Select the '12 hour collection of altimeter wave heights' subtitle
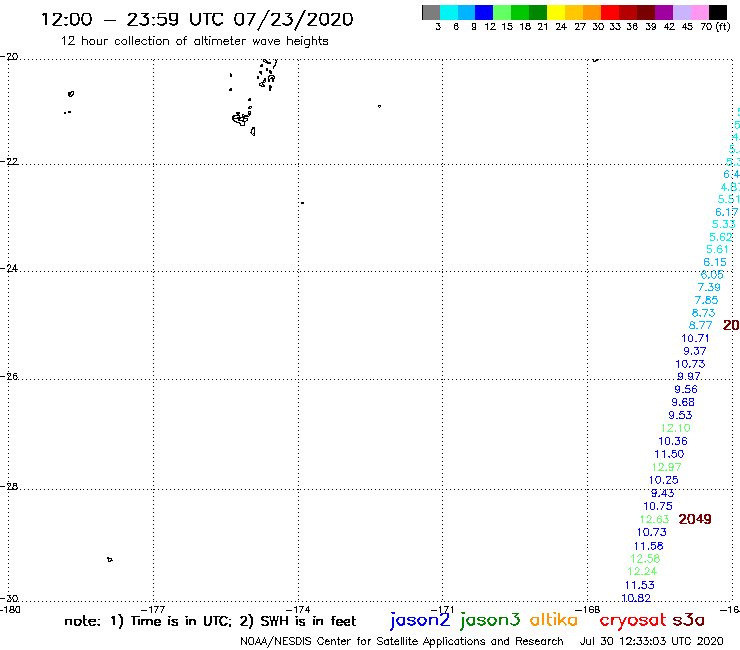Image resolution: width=740 pixels, height=650 pixels. pyautogui.click(x=194, y=41)
